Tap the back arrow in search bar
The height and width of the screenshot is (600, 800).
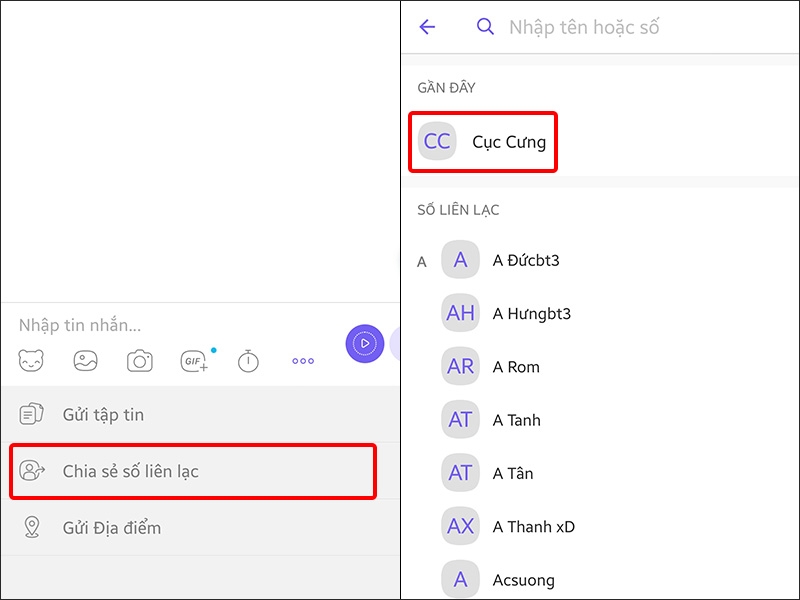tap(428, 27)
